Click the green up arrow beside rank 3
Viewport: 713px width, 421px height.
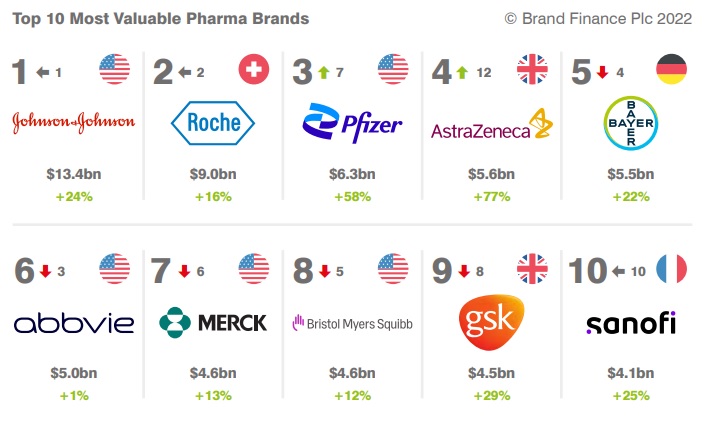[x=324, y=72]
